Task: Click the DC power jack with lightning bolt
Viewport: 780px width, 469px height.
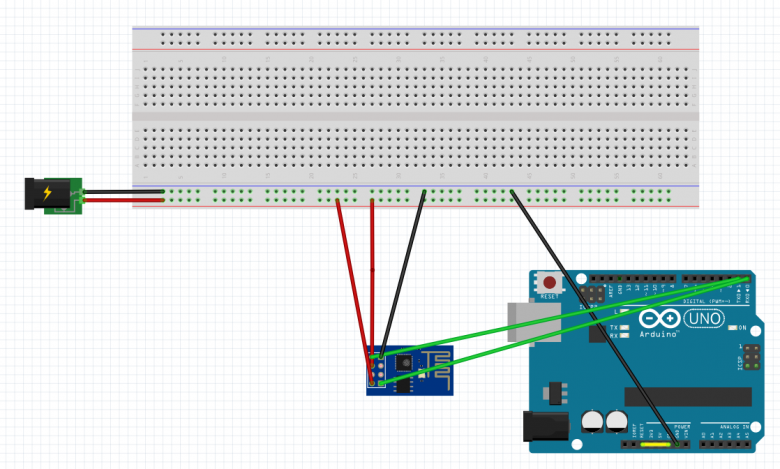Action: coord(47,195)
